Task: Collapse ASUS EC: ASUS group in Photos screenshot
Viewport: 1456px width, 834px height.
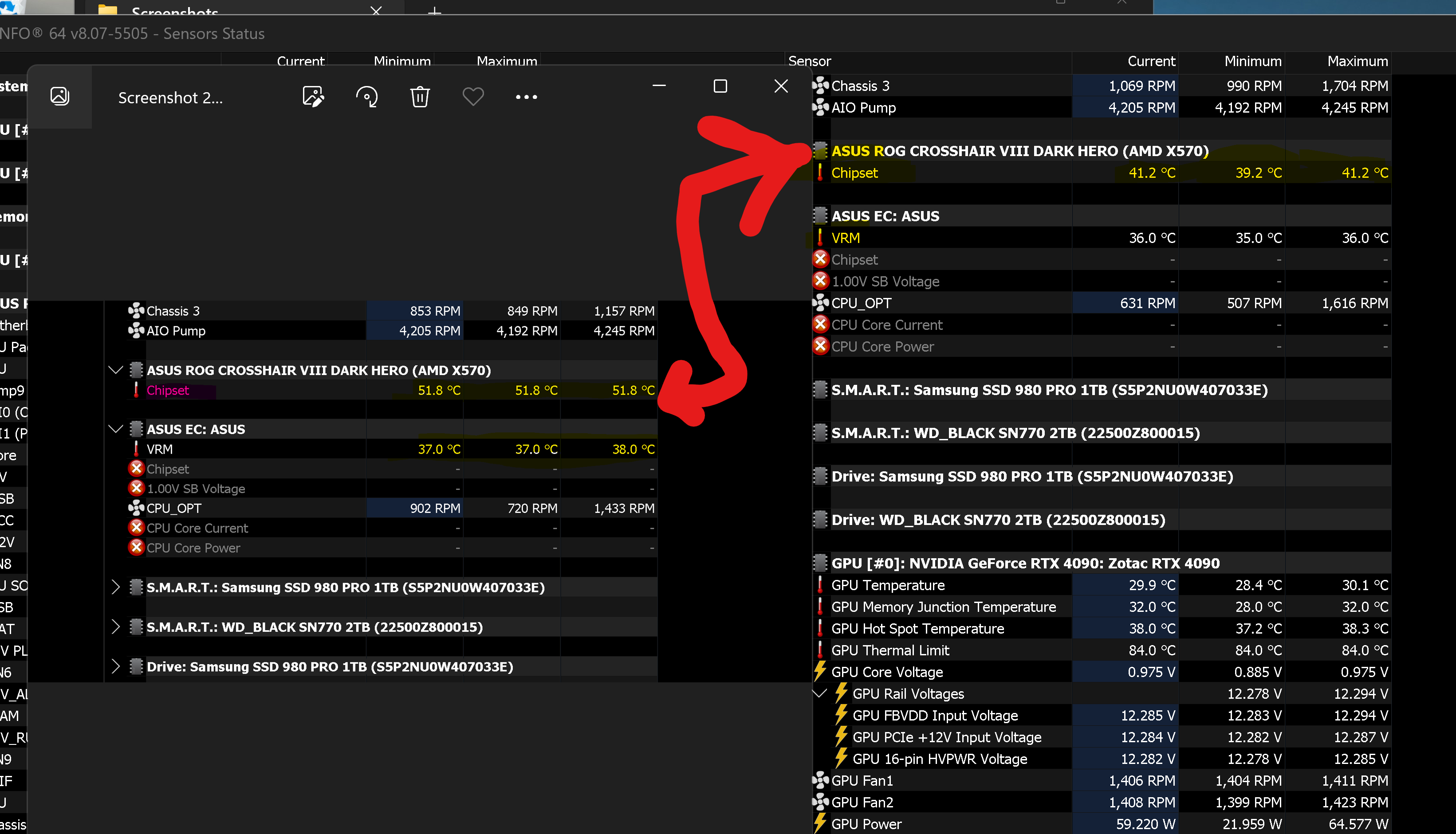Action: [116, 429]
